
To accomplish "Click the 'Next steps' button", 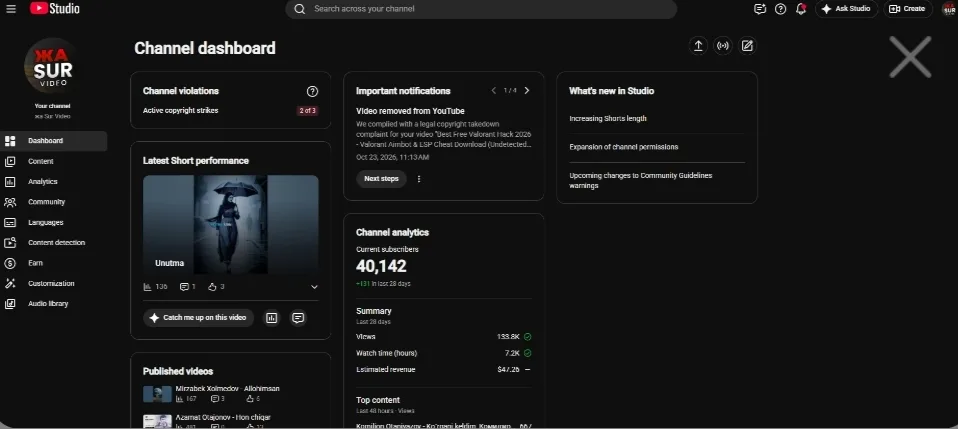I will click(381, 179).
